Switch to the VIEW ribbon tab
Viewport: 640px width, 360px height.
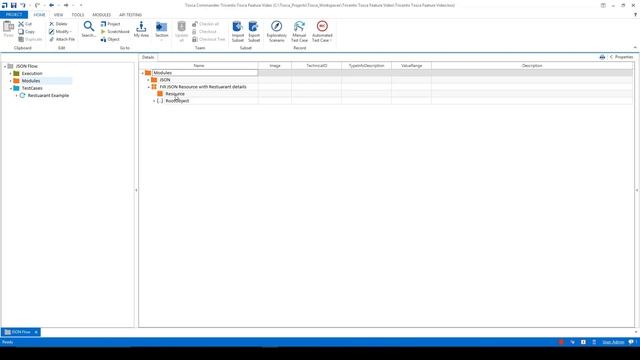(58, 15)
